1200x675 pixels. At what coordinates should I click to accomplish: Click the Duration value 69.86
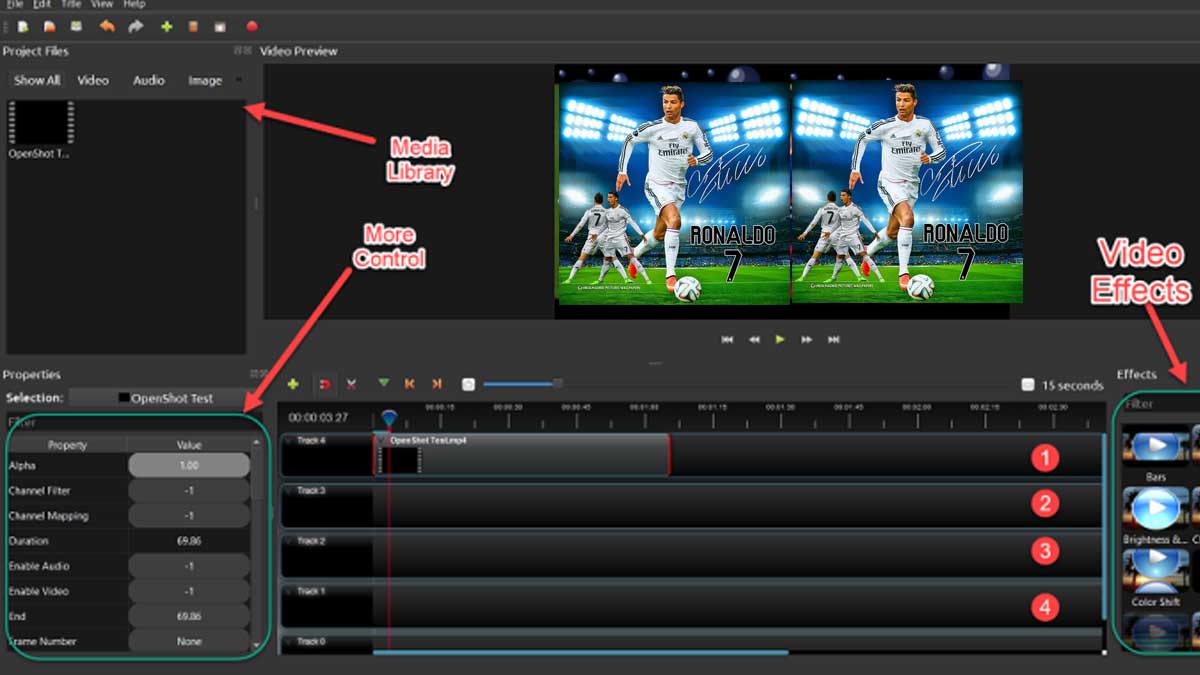pyautogui.click(x=189, y=541)
